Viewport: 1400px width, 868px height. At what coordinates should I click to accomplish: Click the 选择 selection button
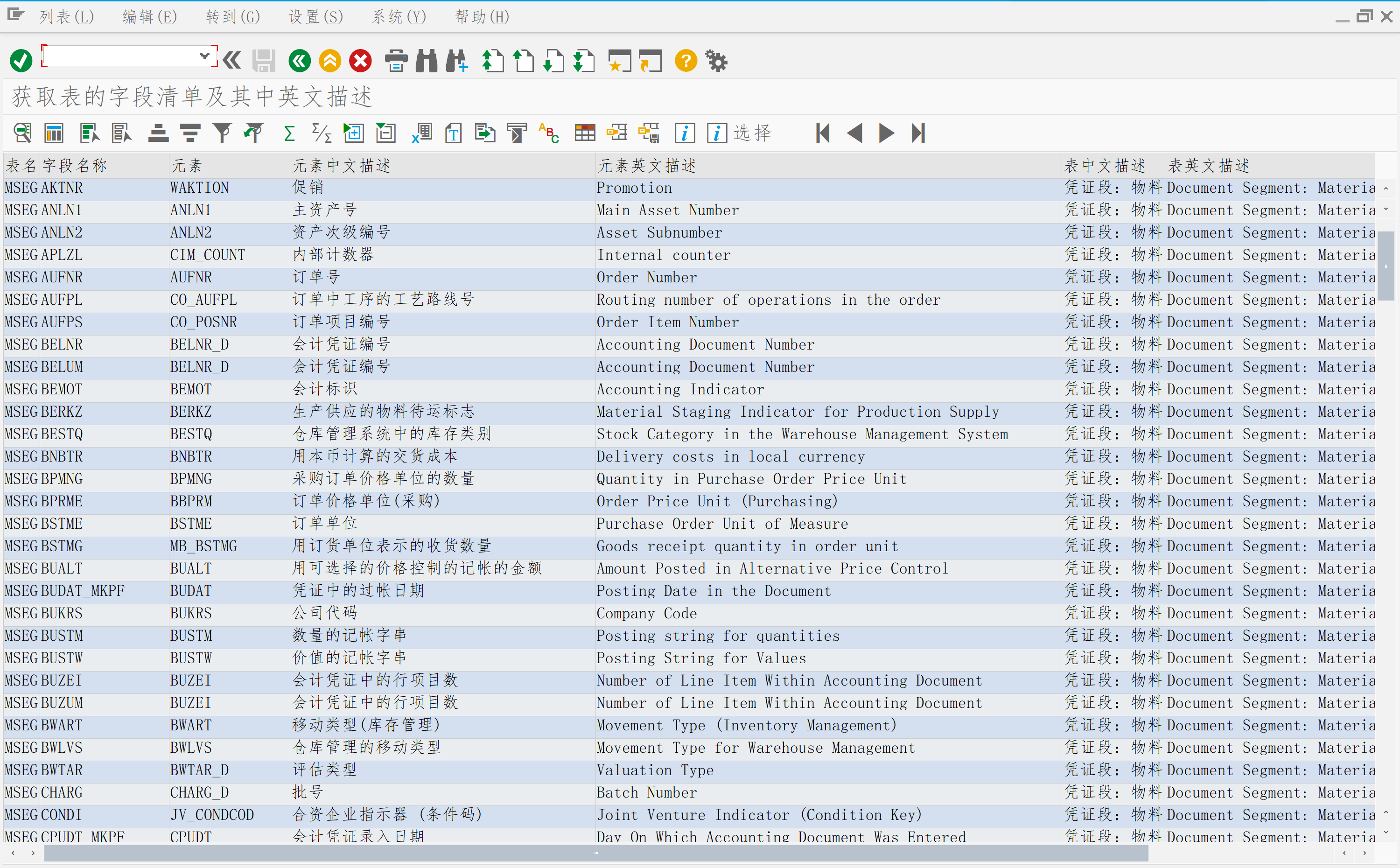(753, 133)
